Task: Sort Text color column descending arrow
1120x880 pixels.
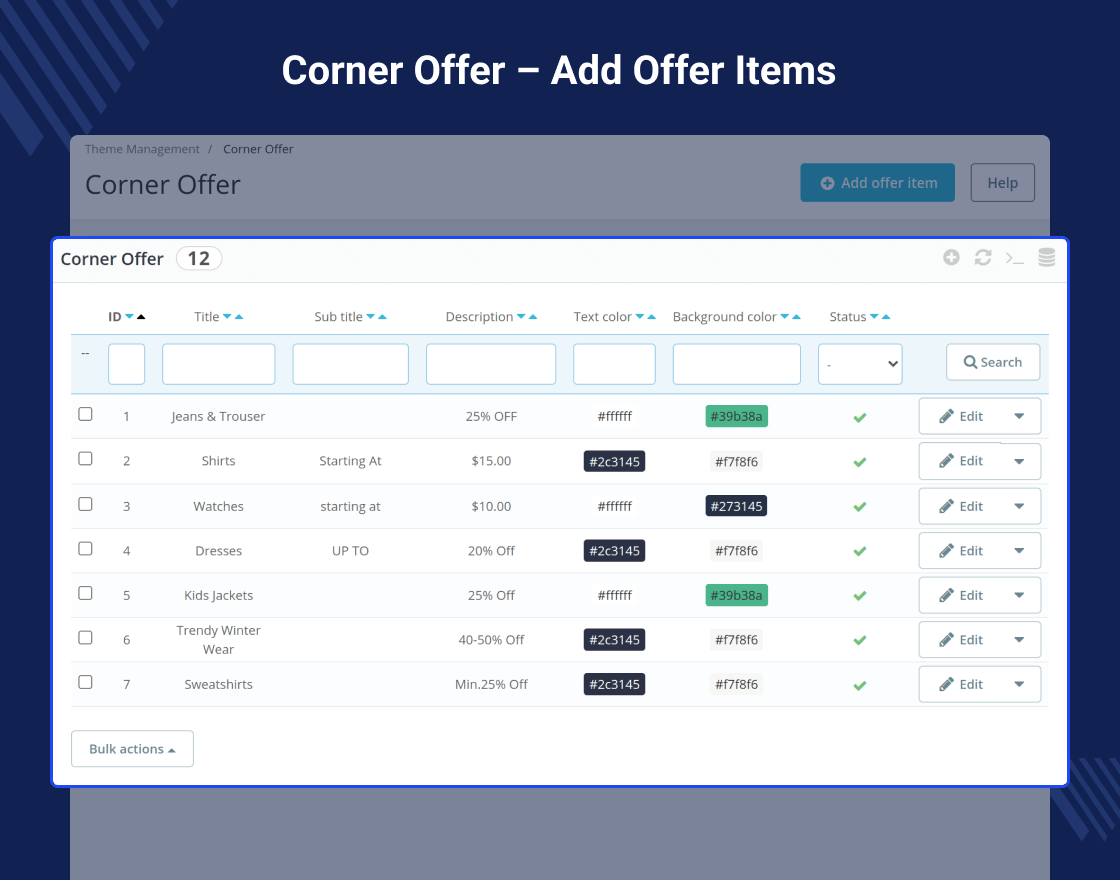Action: coord(640,316)
